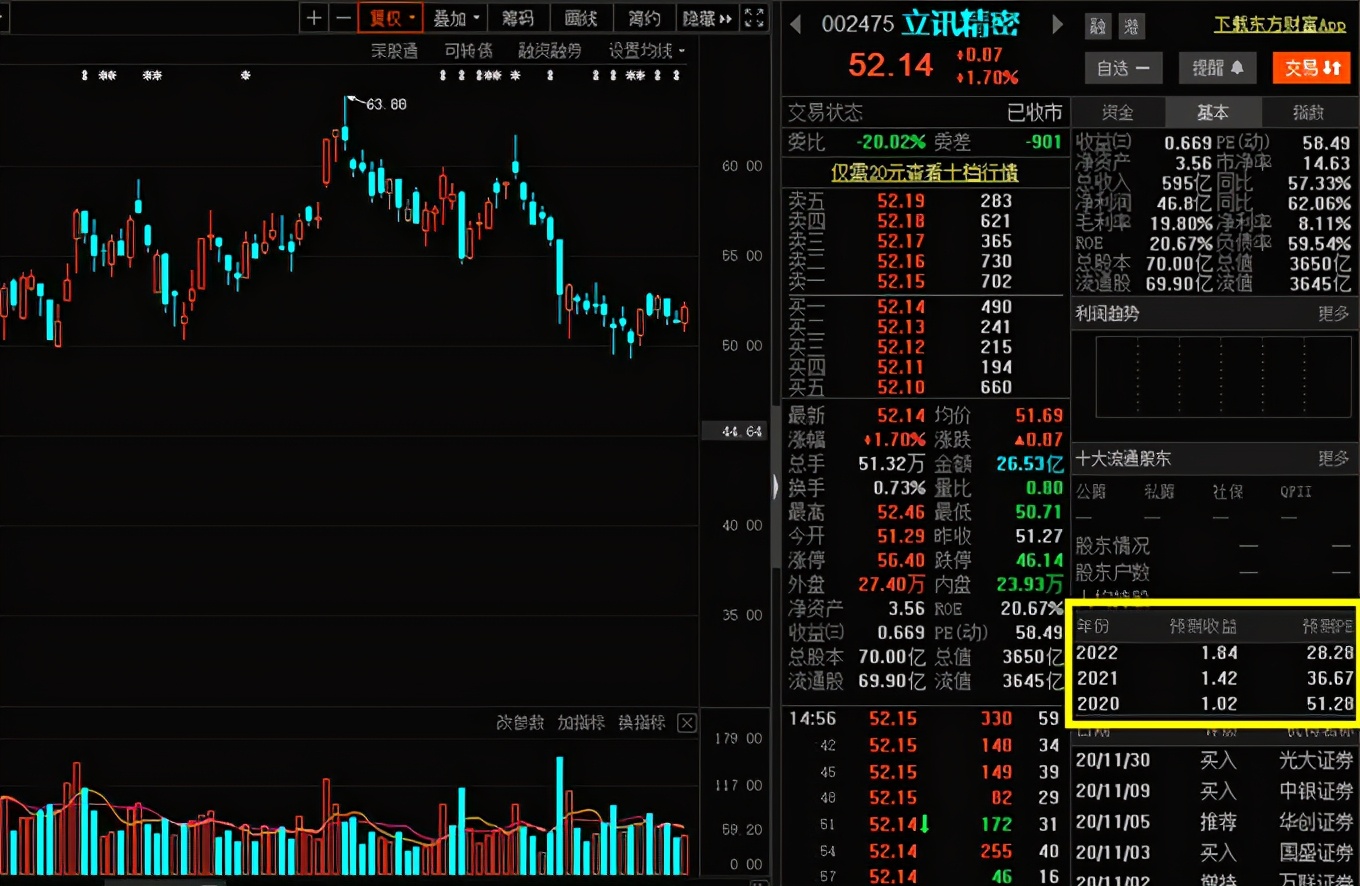
Task: Click the 筹码 chip distribution button
Action: pyautogui.click(x=517, y=18)
